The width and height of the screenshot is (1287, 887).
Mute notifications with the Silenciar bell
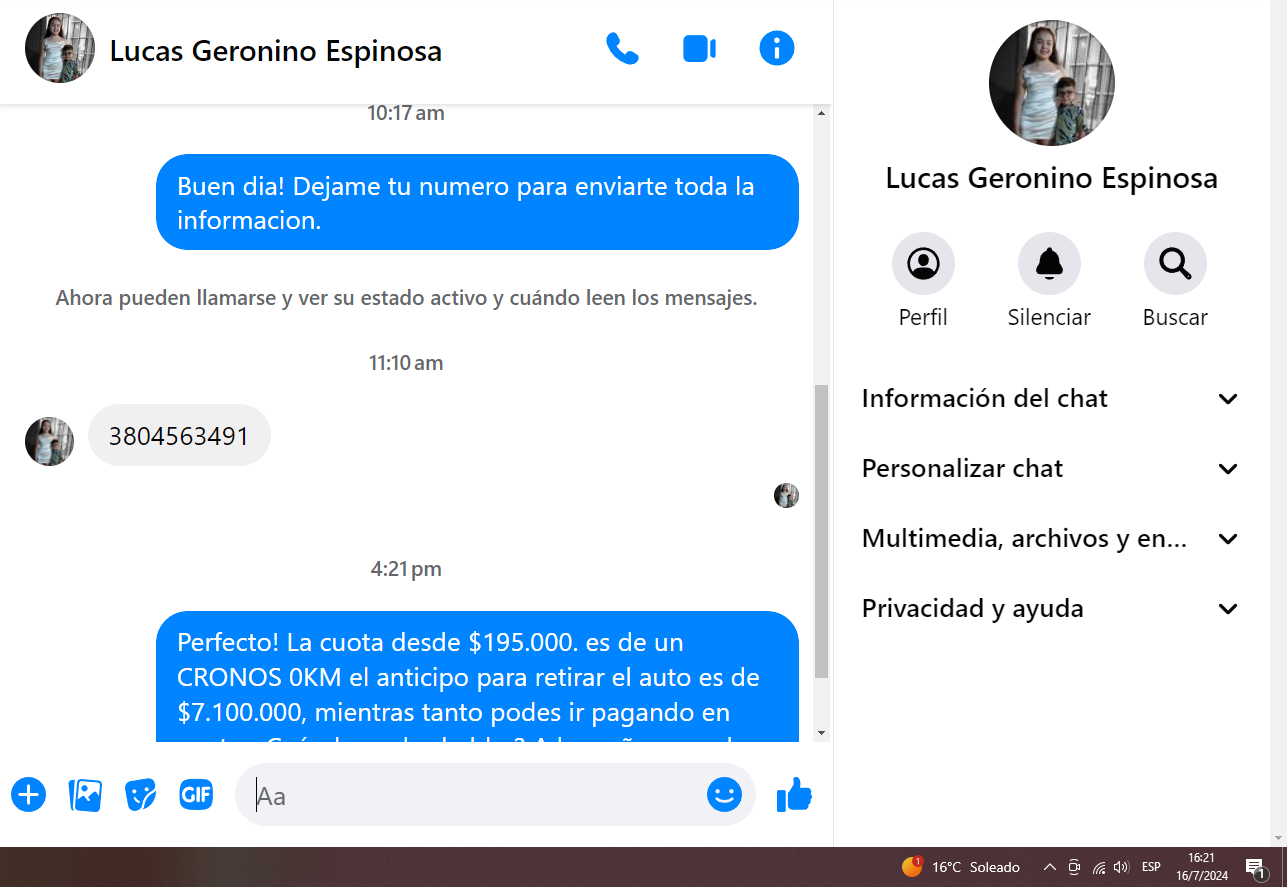point(1049,264)
